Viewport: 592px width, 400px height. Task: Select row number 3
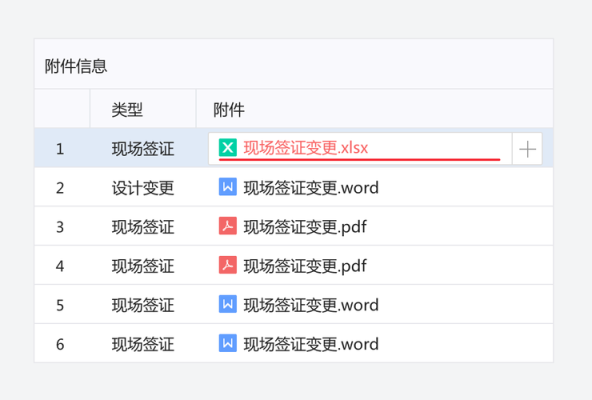(60, 227)
